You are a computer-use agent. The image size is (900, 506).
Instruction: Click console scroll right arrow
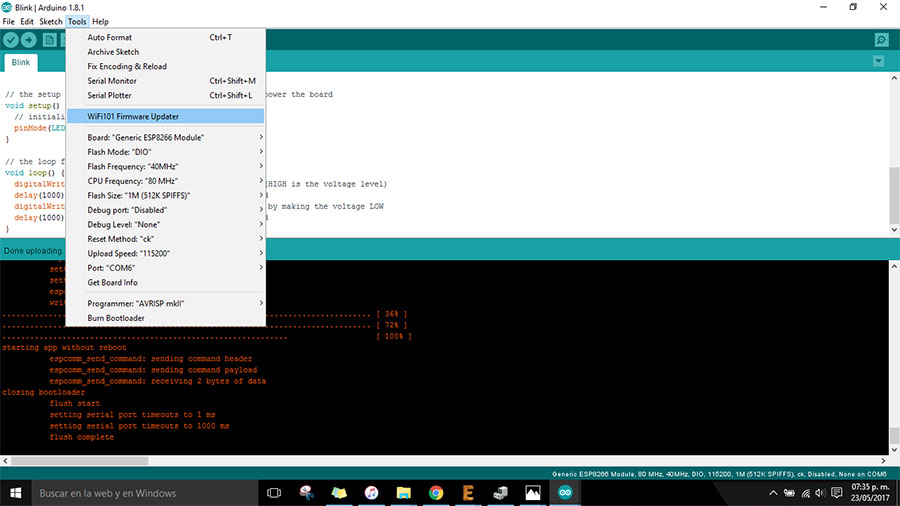883,461
